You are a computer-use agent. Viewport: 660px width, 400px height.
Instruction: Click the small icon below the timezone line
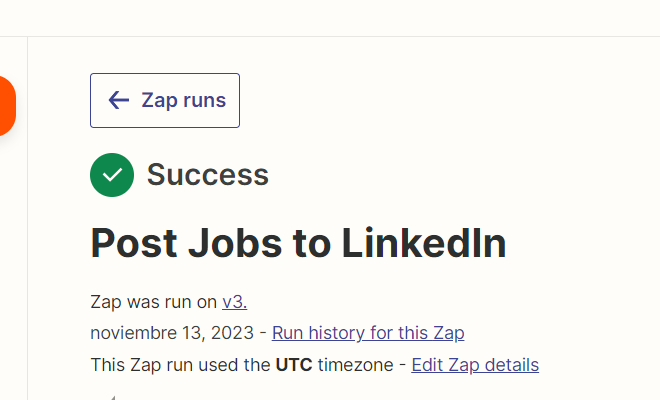[111, 396]
